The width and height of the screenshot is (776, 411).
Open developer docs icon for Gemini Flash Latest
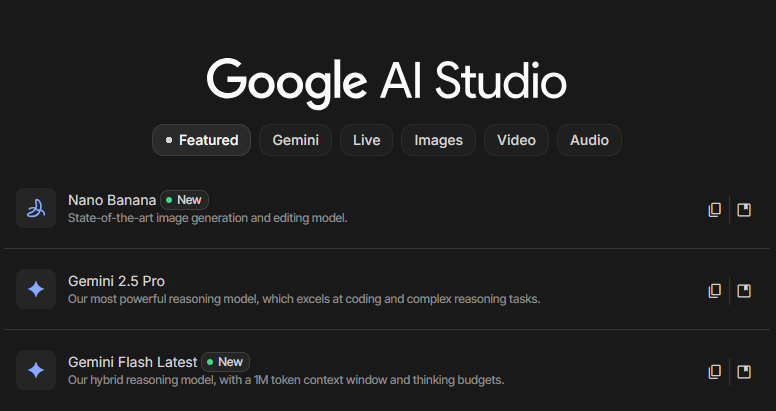[x=744, y=371]
